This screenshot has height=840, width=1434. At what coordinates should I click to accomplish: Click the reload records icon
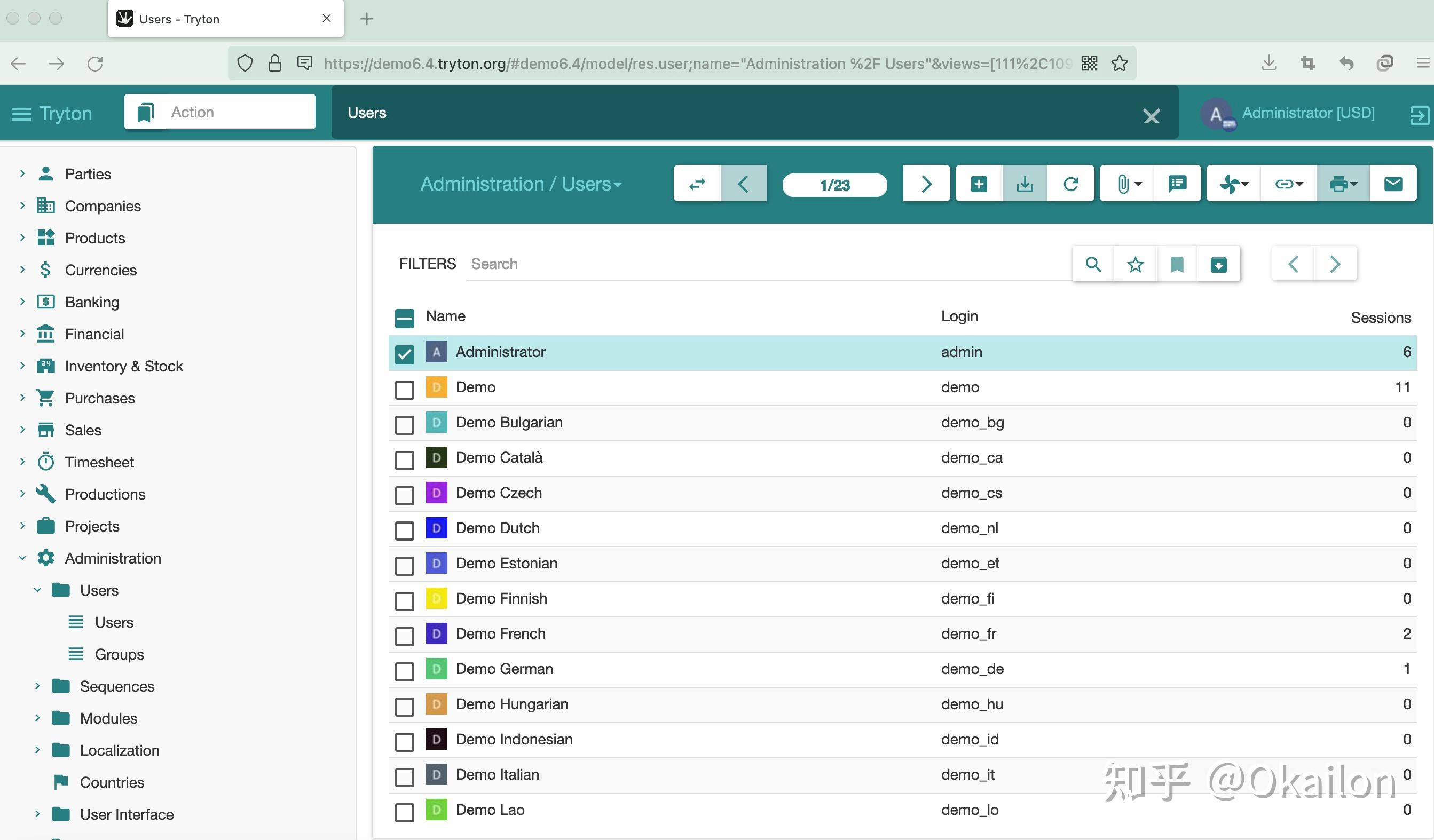point(1070,184)
